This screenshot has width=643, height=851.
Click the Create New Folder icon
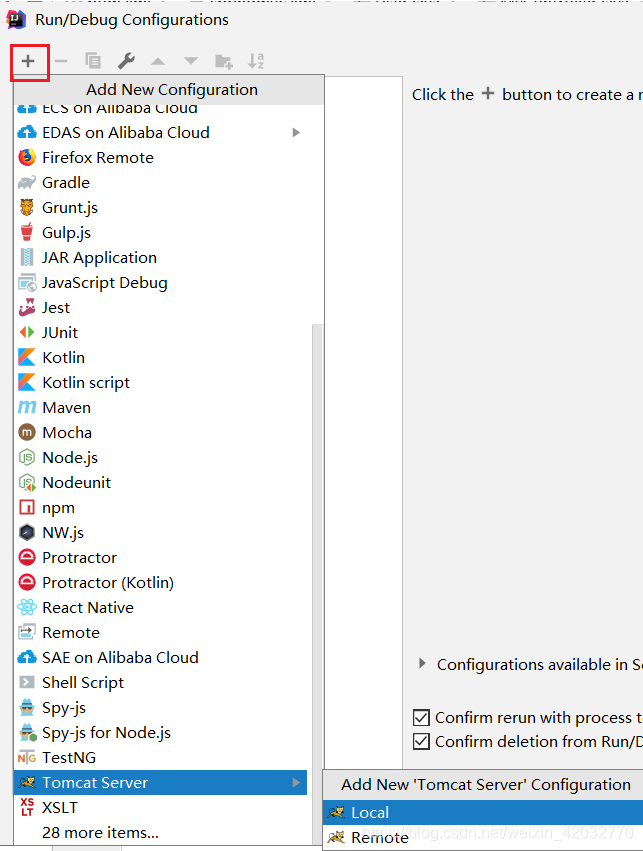(224, 61)
